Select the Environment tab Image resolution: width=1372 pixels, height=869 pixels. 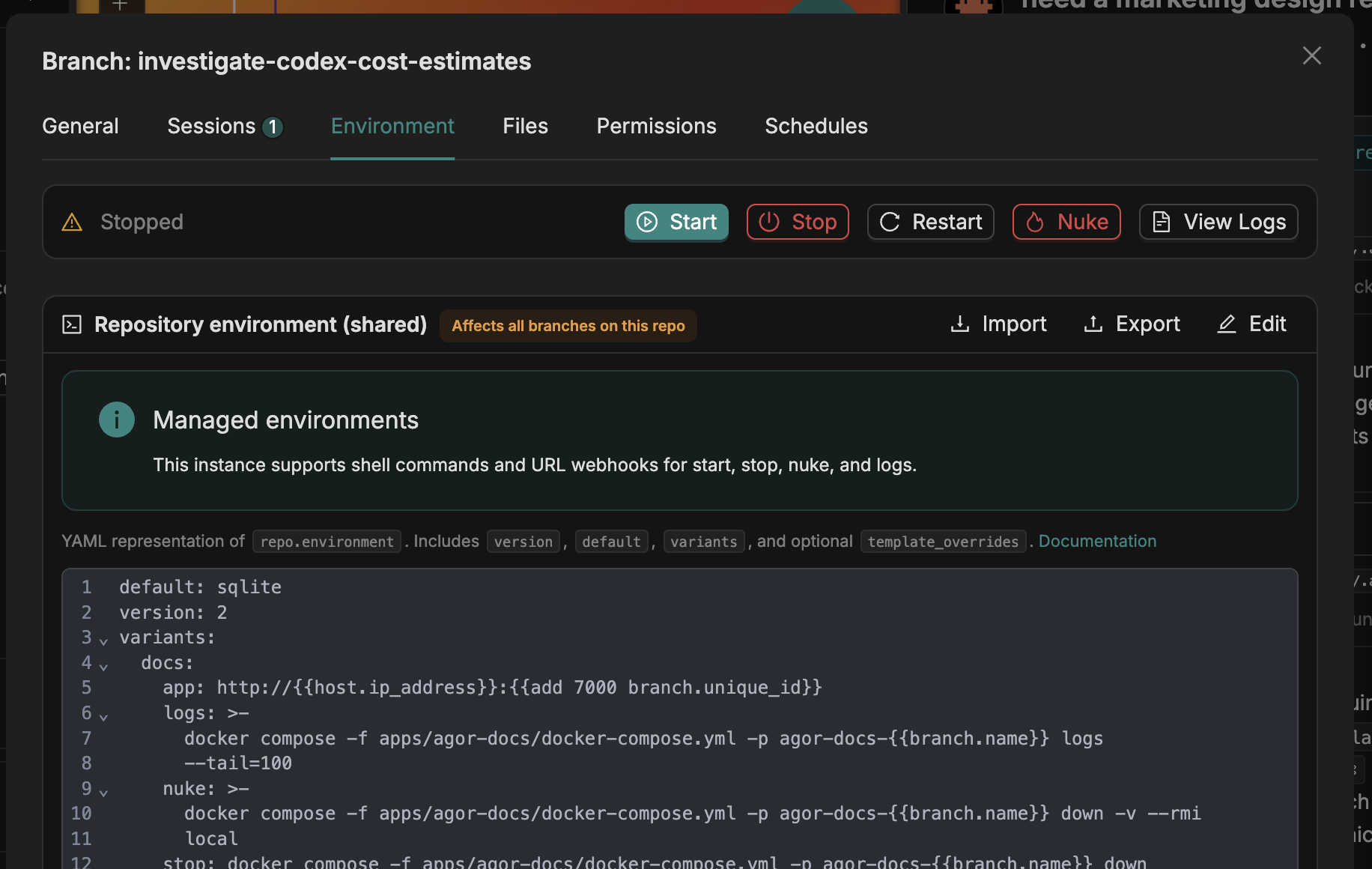(x=392, y=126)
